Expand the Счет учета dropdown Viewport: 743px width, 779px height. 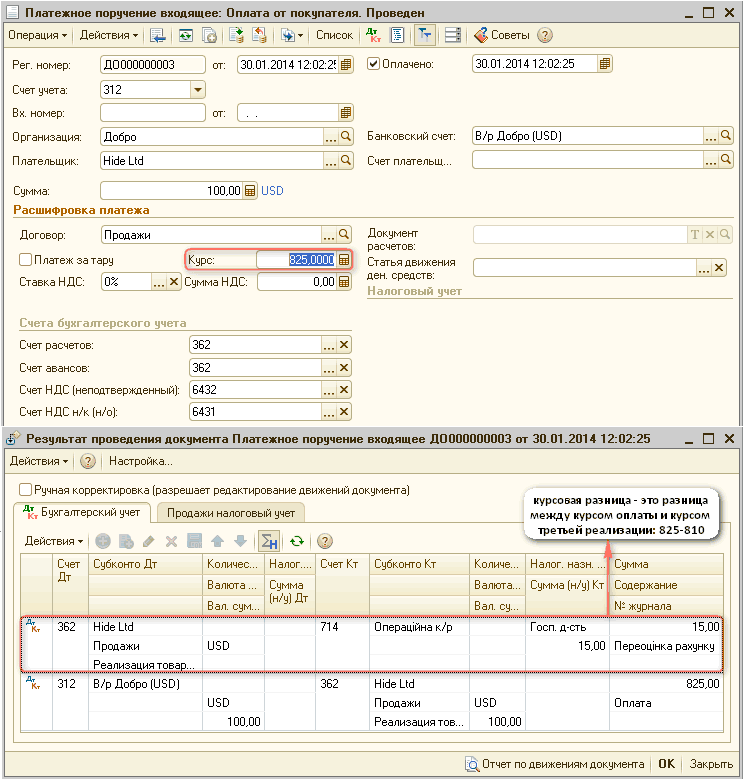[197, 89]
